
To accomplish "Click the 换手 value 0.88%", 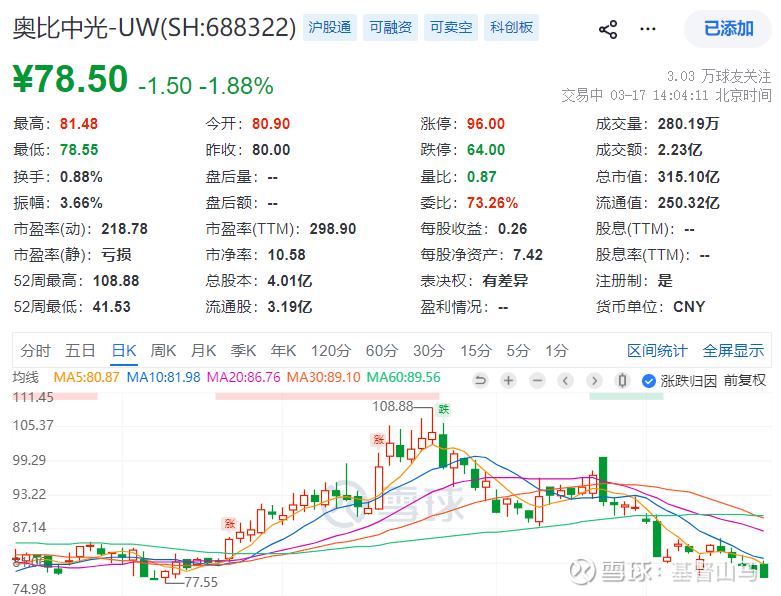I will [81, 176].
